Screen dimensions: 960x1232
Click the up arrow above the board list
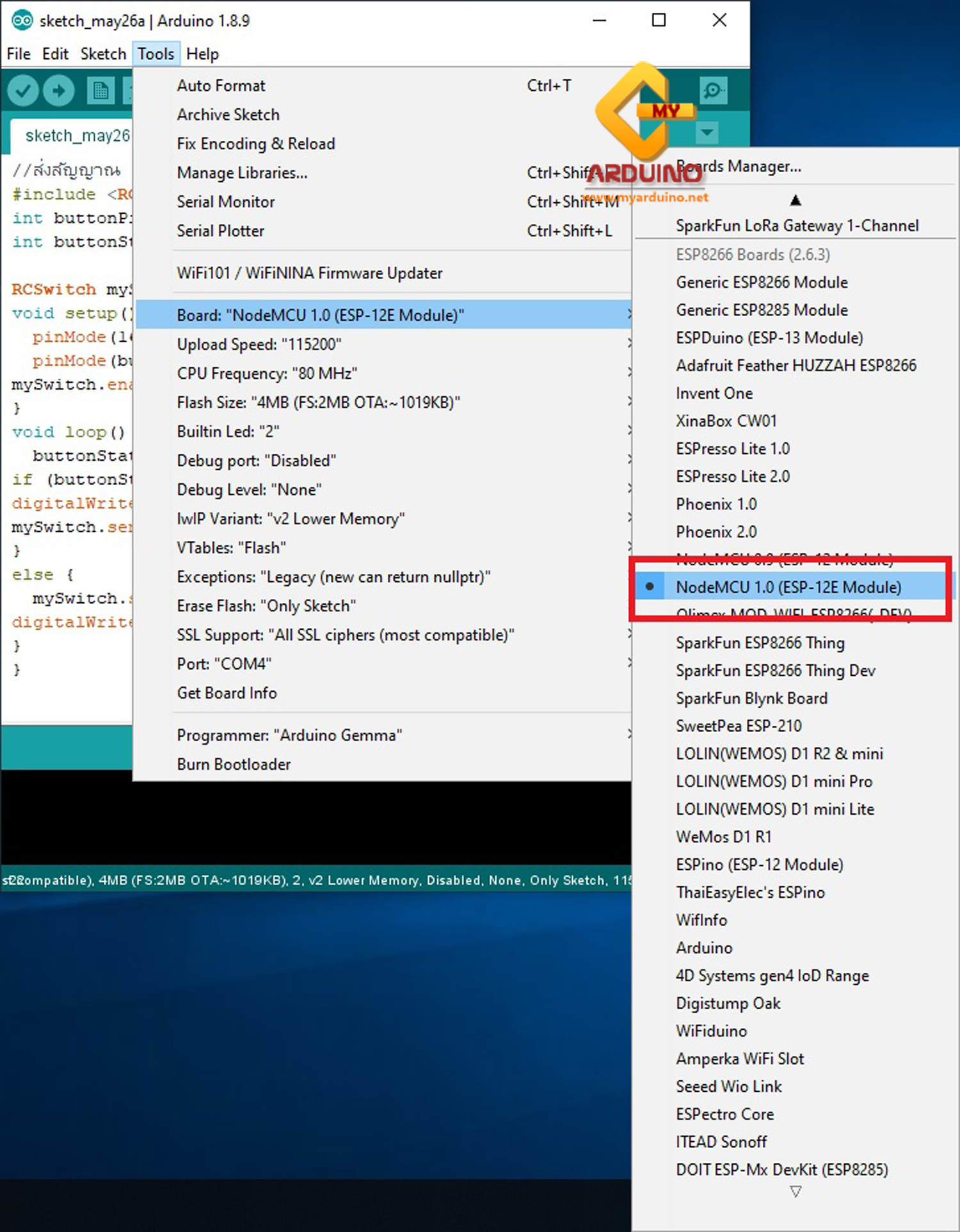point(795,200)
